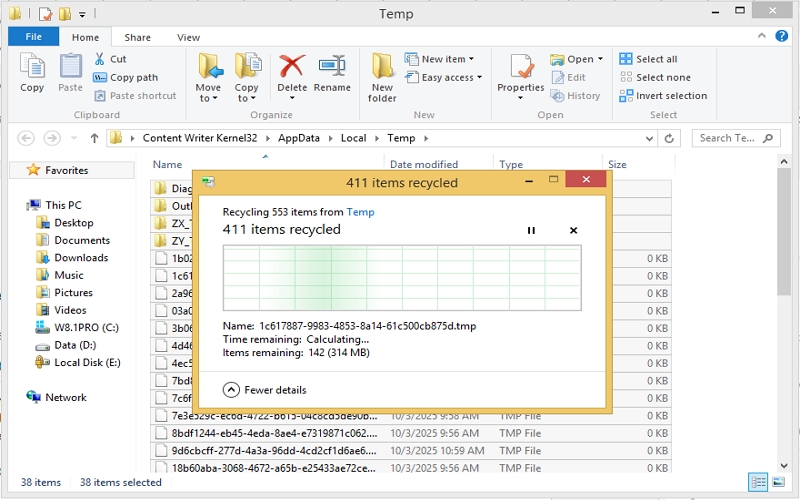Click the Delete red X icon
This screenshot has width=800, height=500.
[x=292, y=67]
